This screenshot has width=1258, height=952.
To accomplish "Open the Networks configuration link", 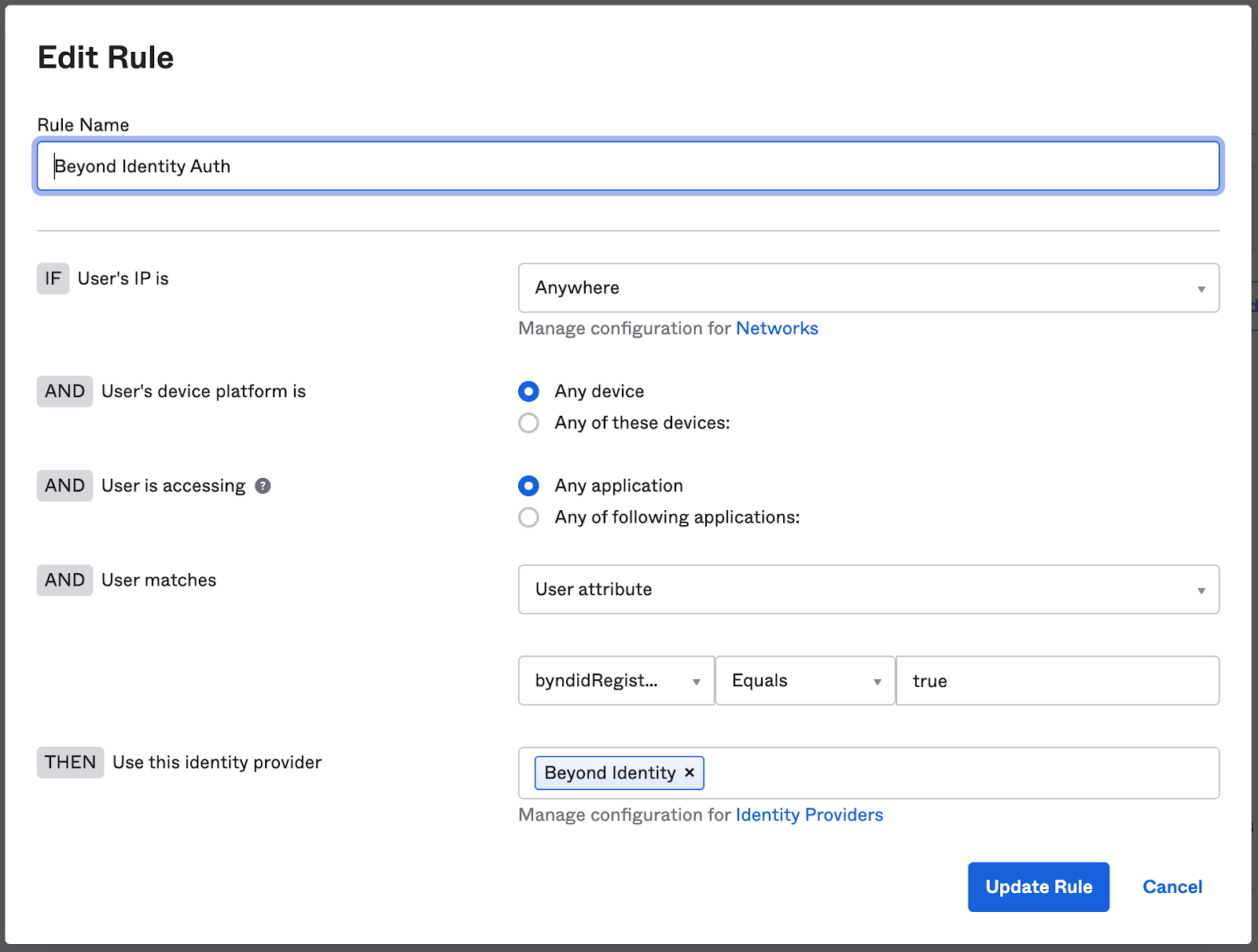I will tap(777, 329).
